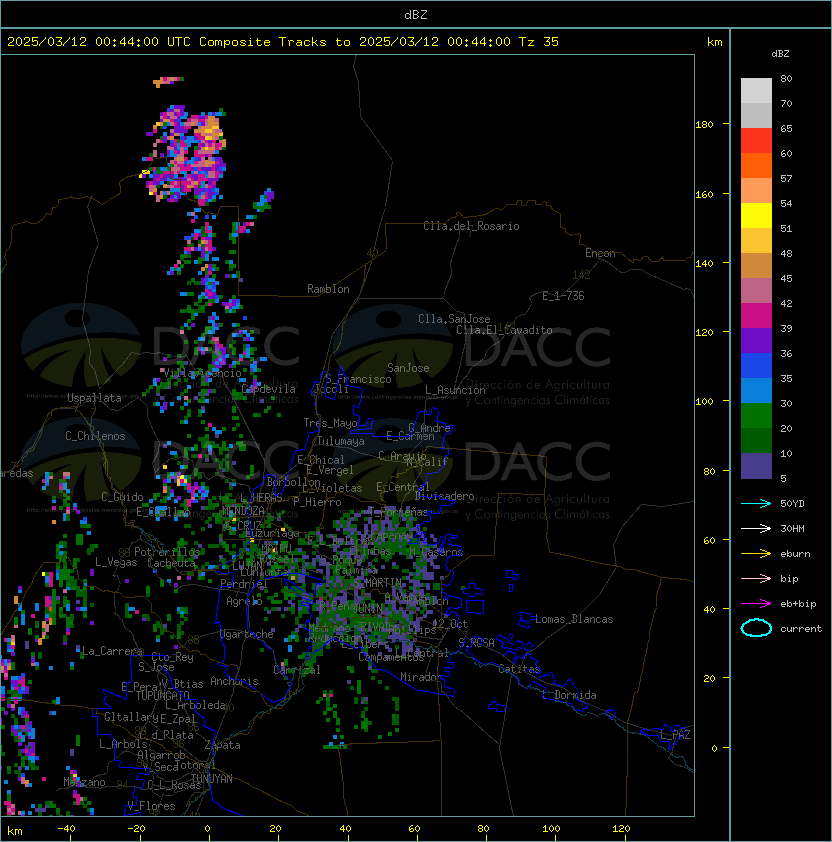Click the 'Mirador' place label
Viewport: 832px width, 842px height.
[x=421, y=677]
